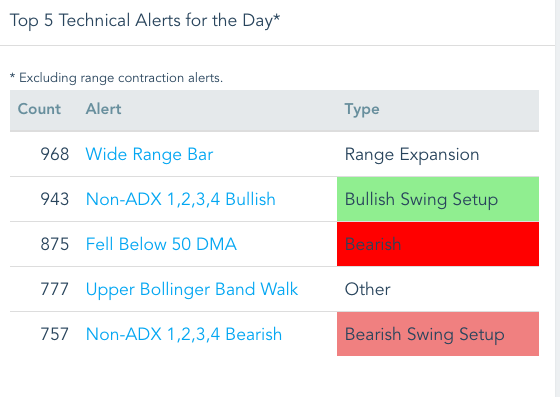Open the Fell Below 50 DMA link
Screen dimensions: 560x397
pyautogui.click(x=161, y=244)
